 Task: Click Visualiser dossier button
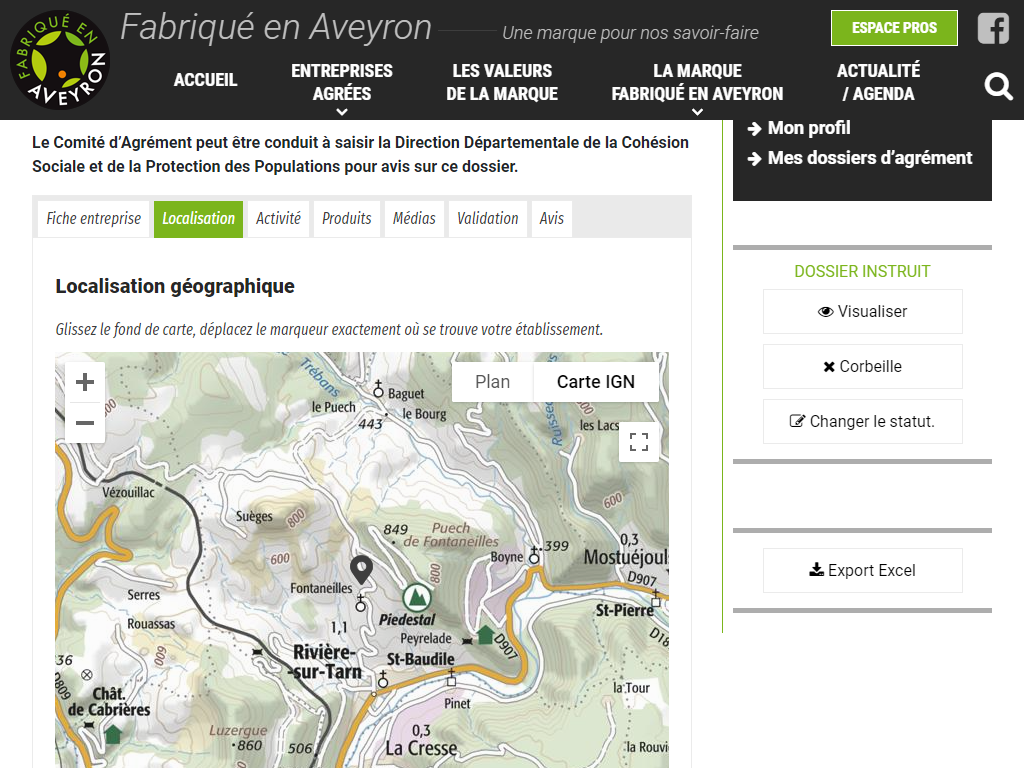coord(863,312)
